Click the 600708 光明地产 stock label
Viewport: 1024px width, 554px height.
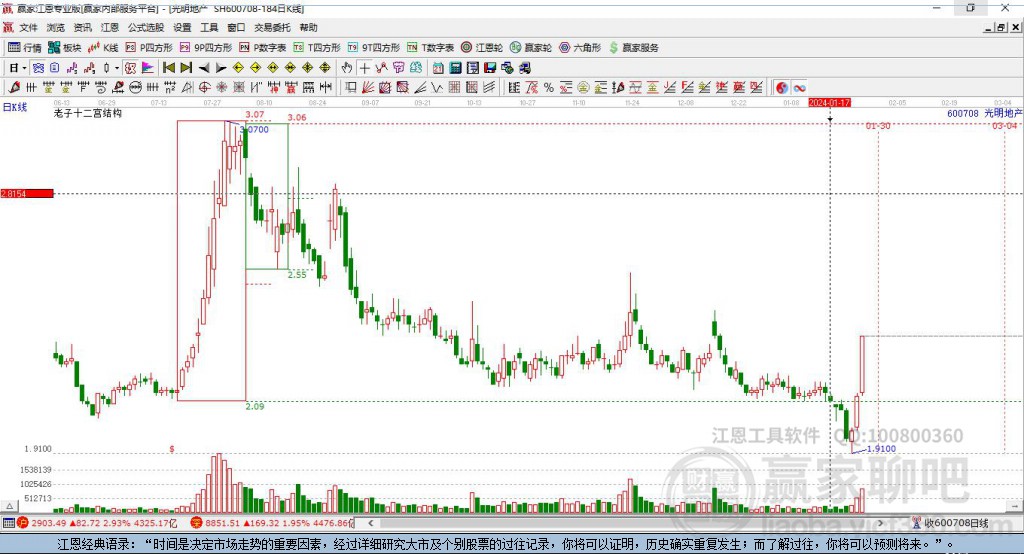click(984, 113)
